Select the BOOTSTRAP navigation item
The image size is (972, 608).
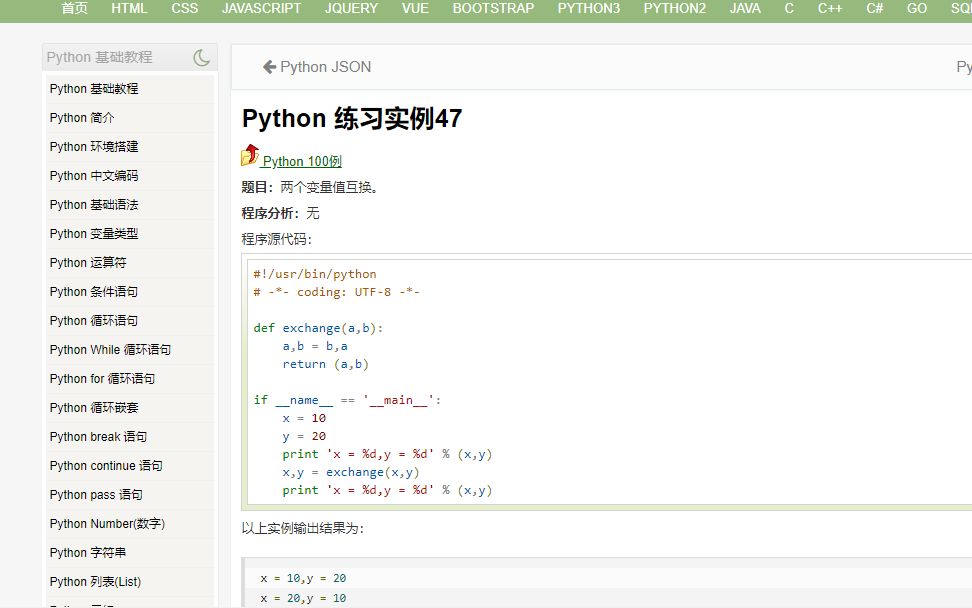click(493, 8)
